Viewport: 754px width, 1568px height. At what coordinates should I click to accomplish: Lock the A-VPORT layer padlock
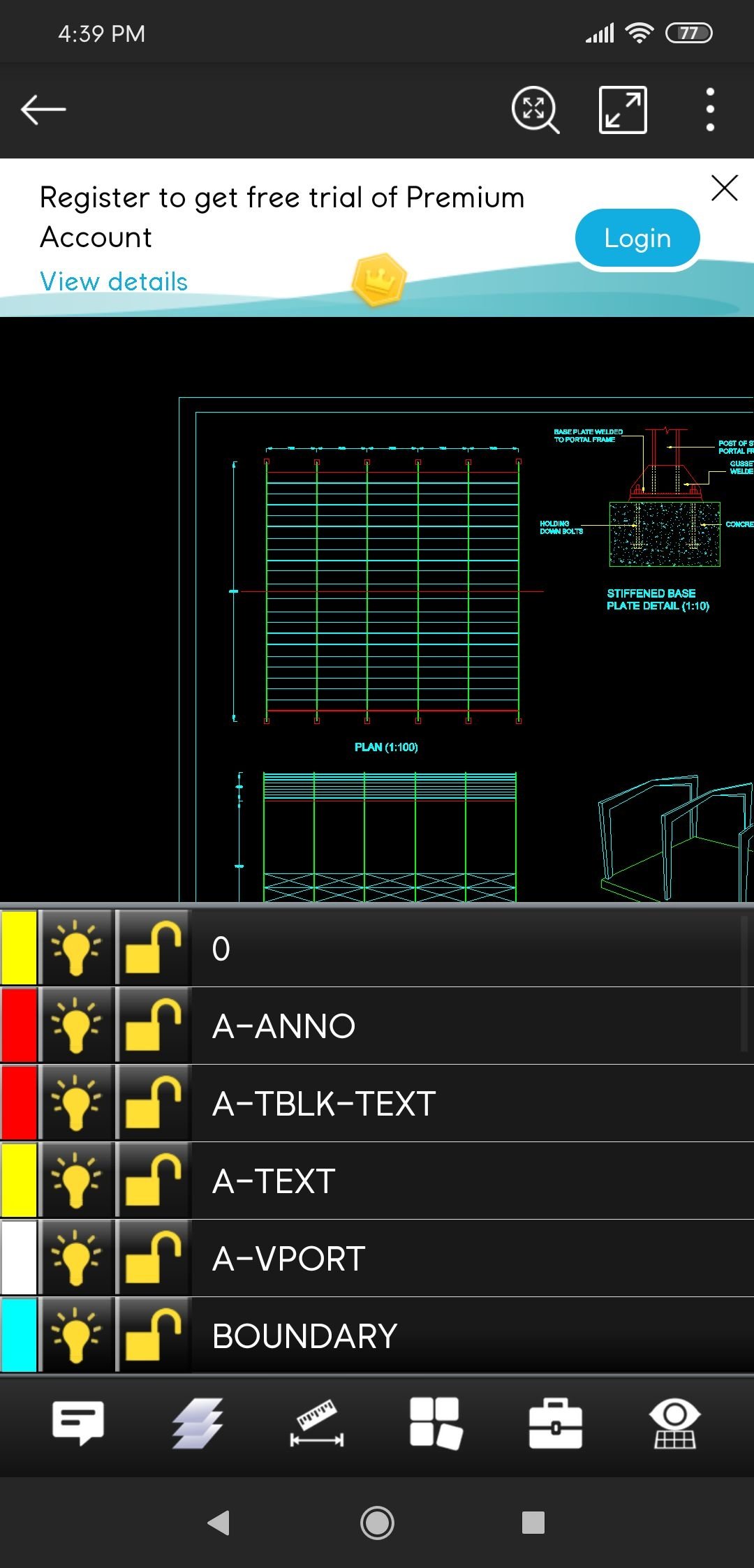pyautogui.click(x=153, y=1258)
